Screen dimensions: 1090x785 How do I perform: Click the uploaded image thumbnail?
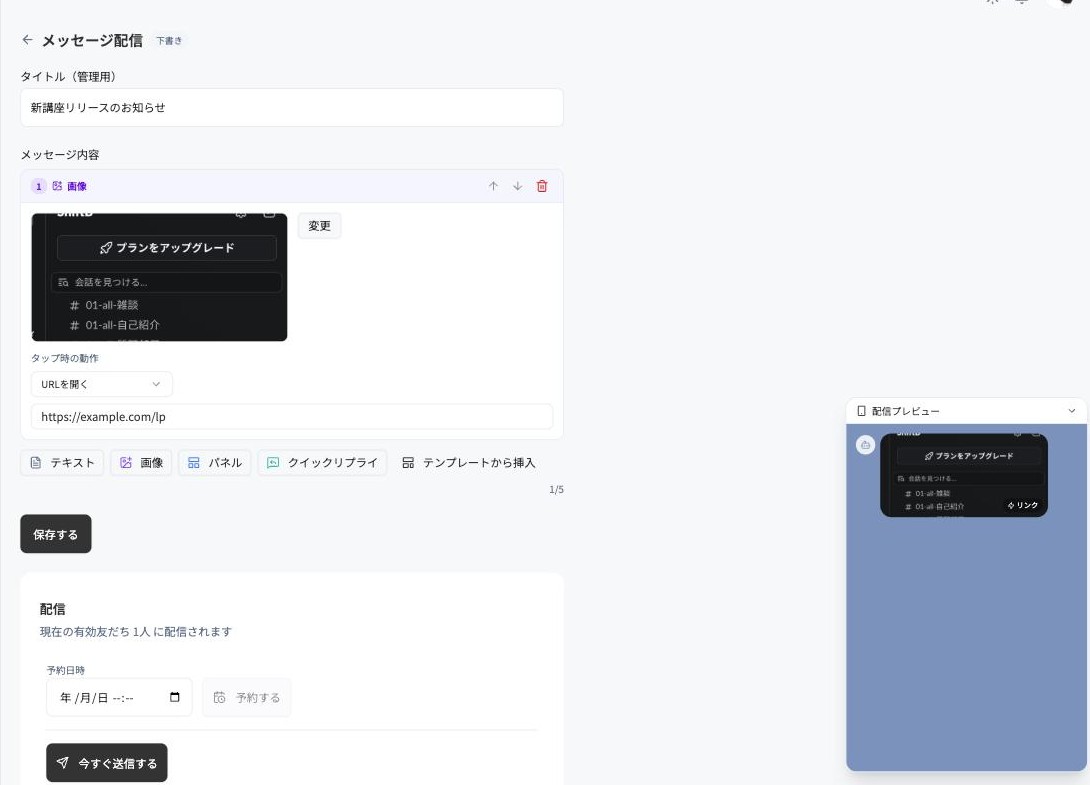pos(159,277)
